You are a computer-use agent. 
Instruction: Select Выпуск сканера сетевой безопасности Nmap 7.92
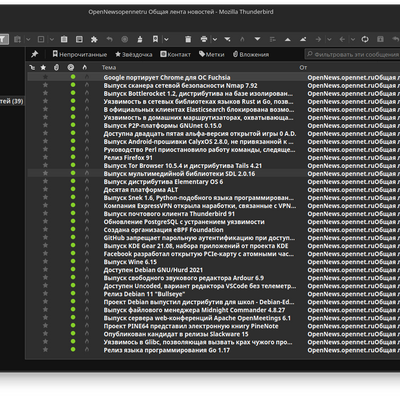214,85
